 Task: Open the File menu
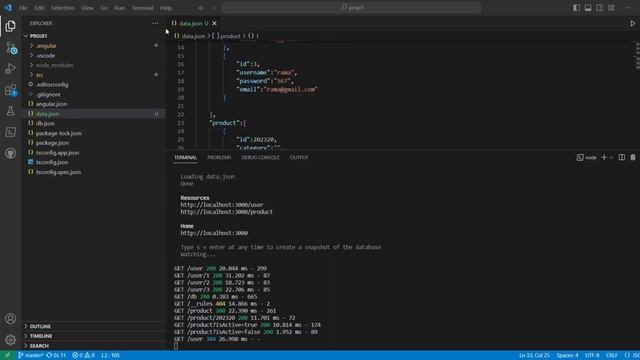coord(23,8)
